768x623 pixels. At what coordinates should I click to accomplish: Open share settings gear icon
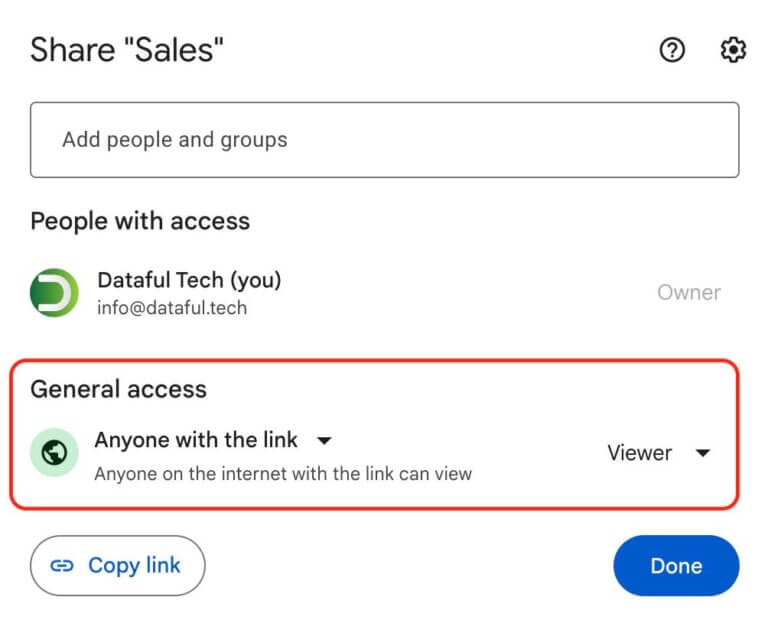pos(733,50)
